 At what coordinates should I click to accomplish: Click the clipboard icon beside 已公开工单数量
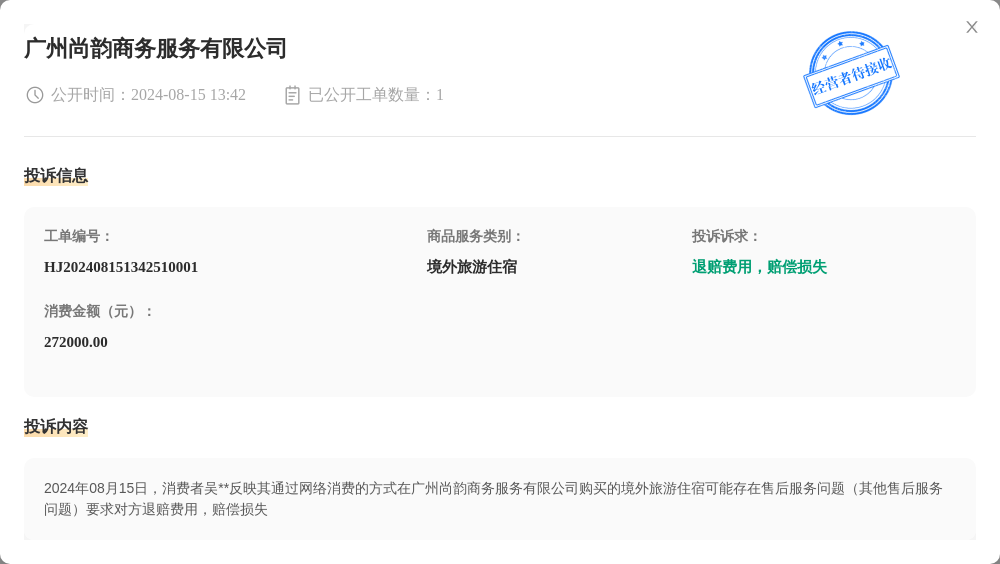tap(292, 95)
